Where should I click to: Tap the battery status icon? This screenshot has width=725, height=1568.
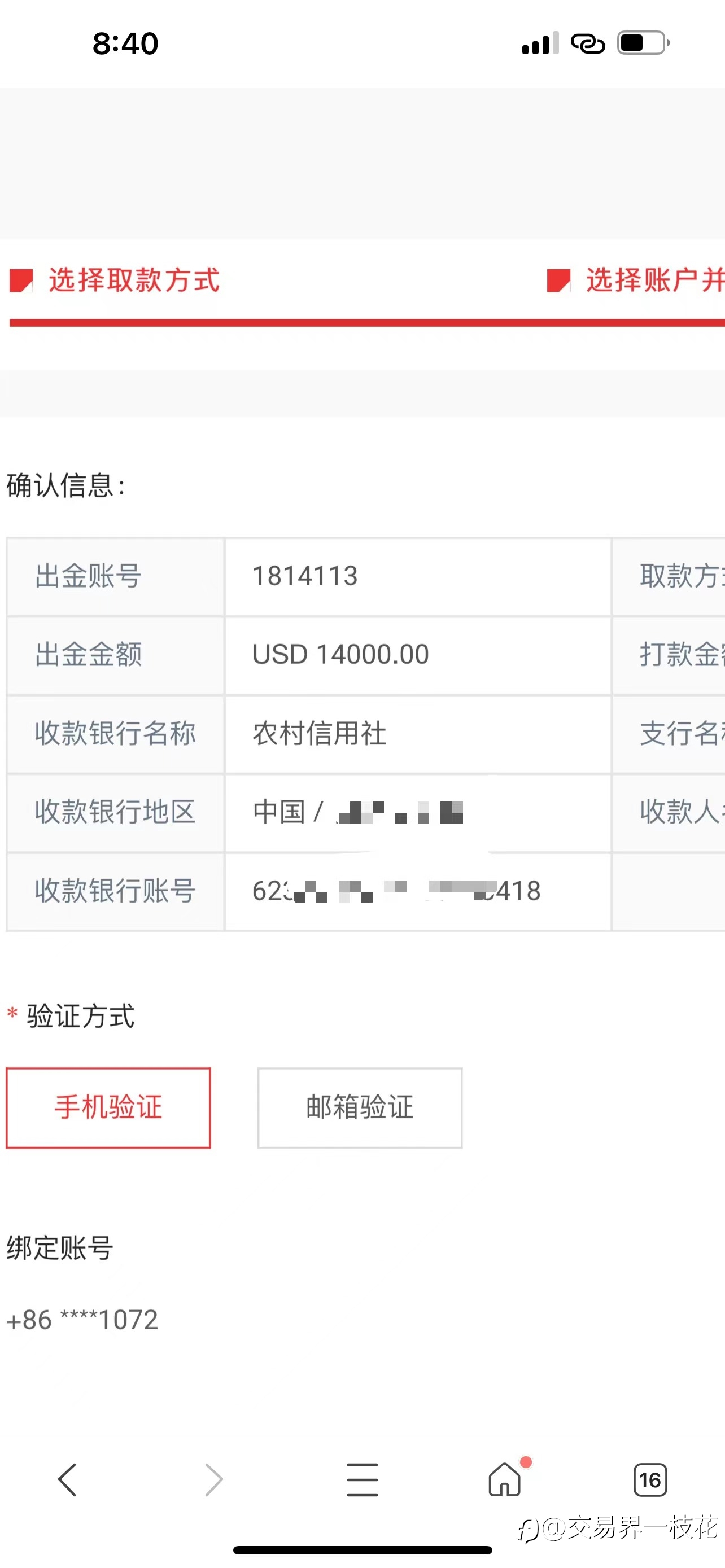pos(644,43)
